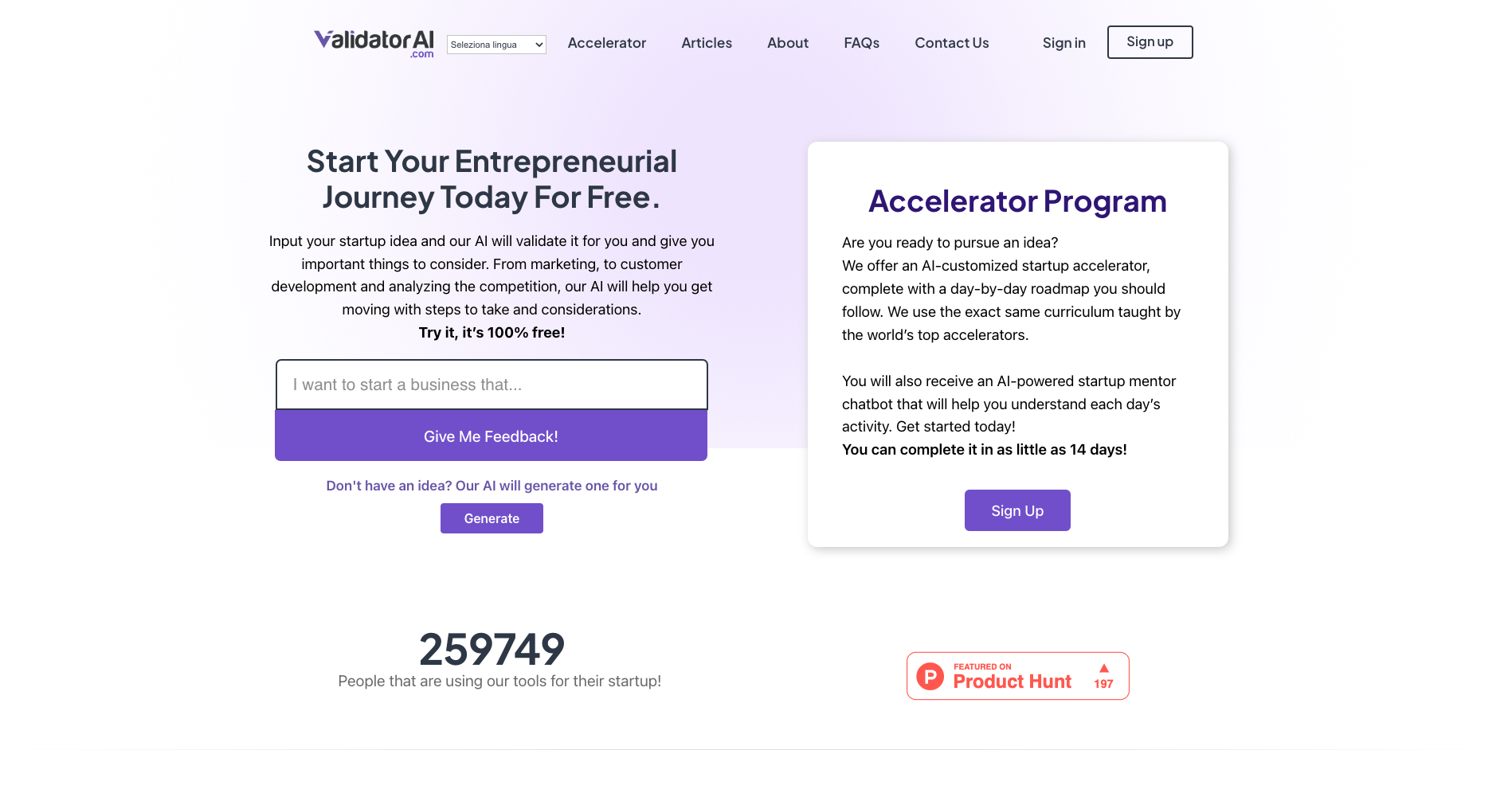This screenshot has width=1512, height=789.
Task: Open the Contact Us page
Action: pyautogui.click(x=951, y=43)
